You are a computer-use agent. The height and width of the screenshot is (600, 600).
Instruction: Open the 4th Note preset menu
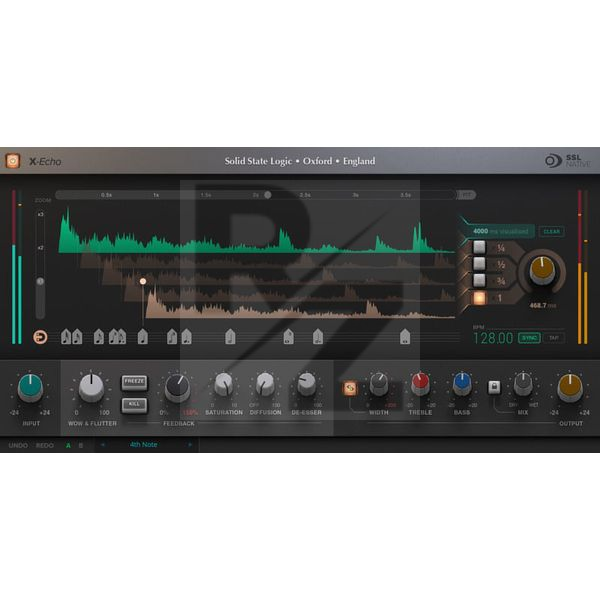pos(143,445)
